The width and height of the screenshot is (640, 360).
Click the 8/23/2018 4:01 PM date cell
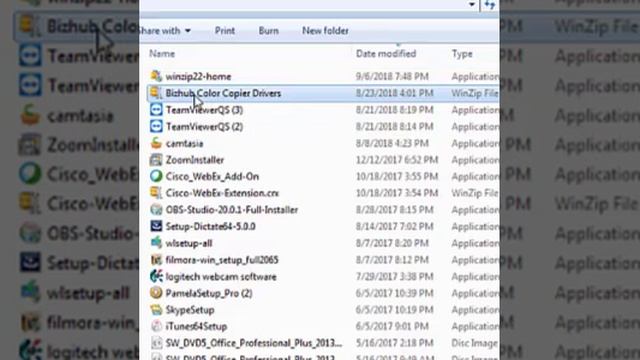pos(394,93)
